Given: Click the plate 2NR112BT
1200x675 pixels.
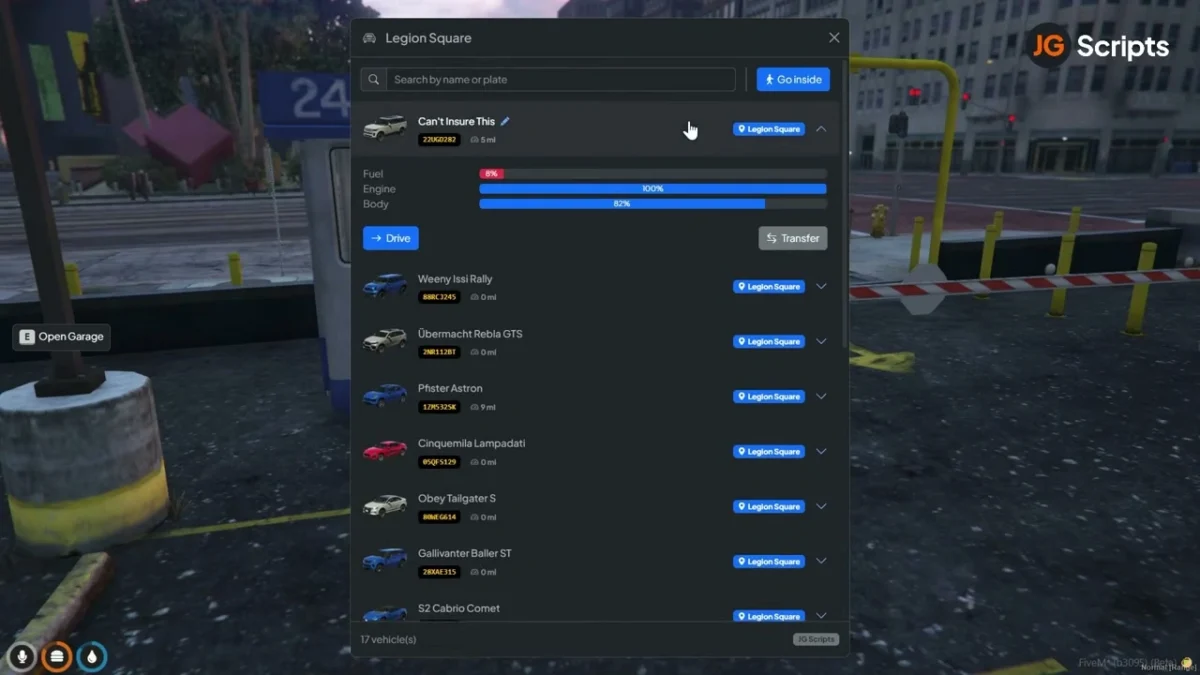Looking at the screenshot, I should pos(440,352).
